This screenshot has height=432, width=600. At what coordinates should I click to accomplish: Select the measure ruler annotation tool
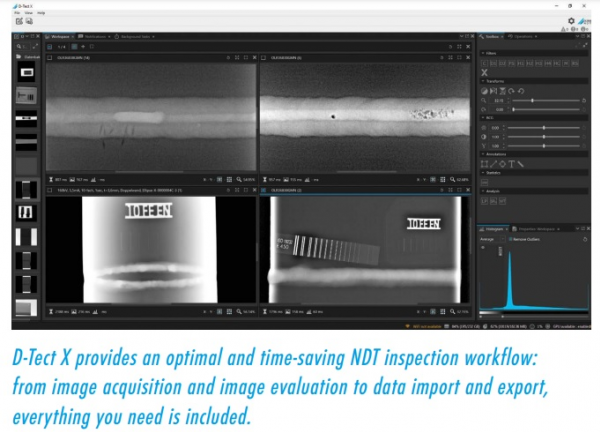pyautogui.click(x=520, y=164)
